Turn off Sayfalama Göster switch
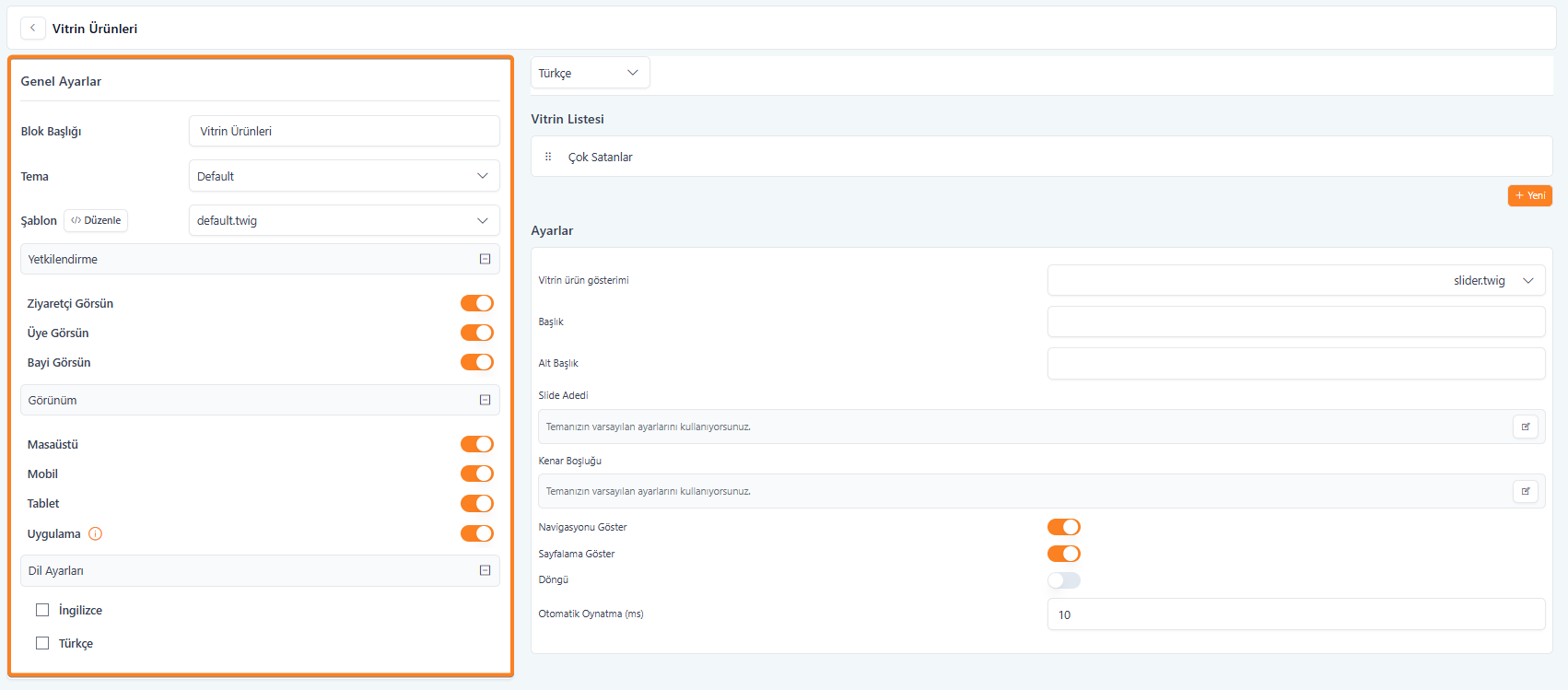Viewport: 1568px width, 690px height. coord(1064,554)
